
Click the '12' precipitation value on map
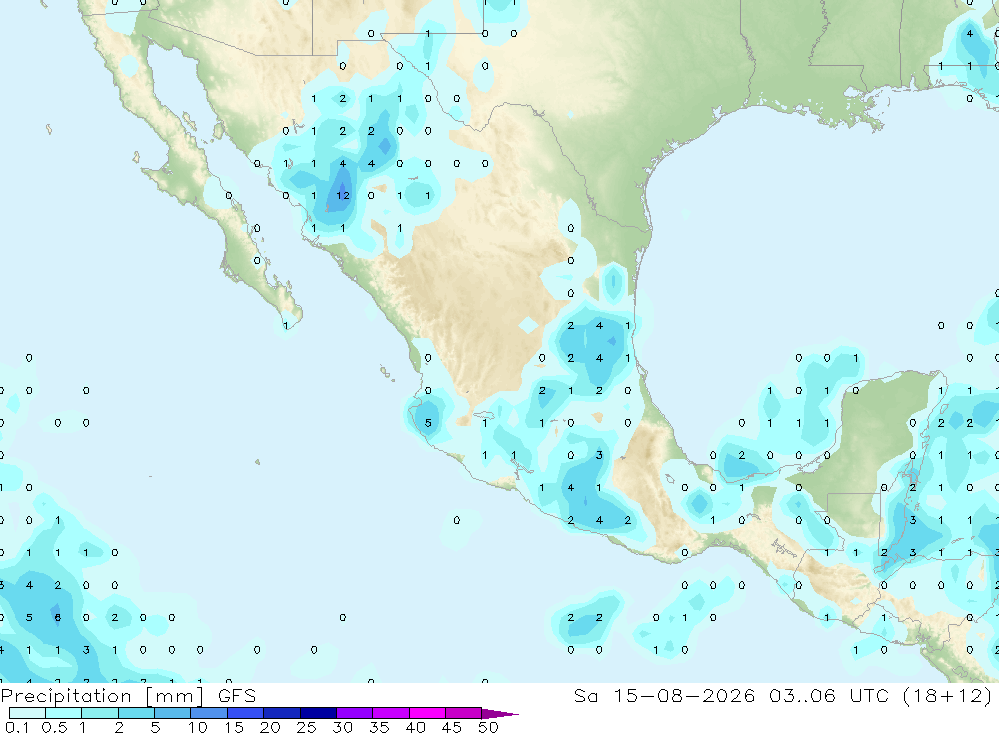pos(343,195)
